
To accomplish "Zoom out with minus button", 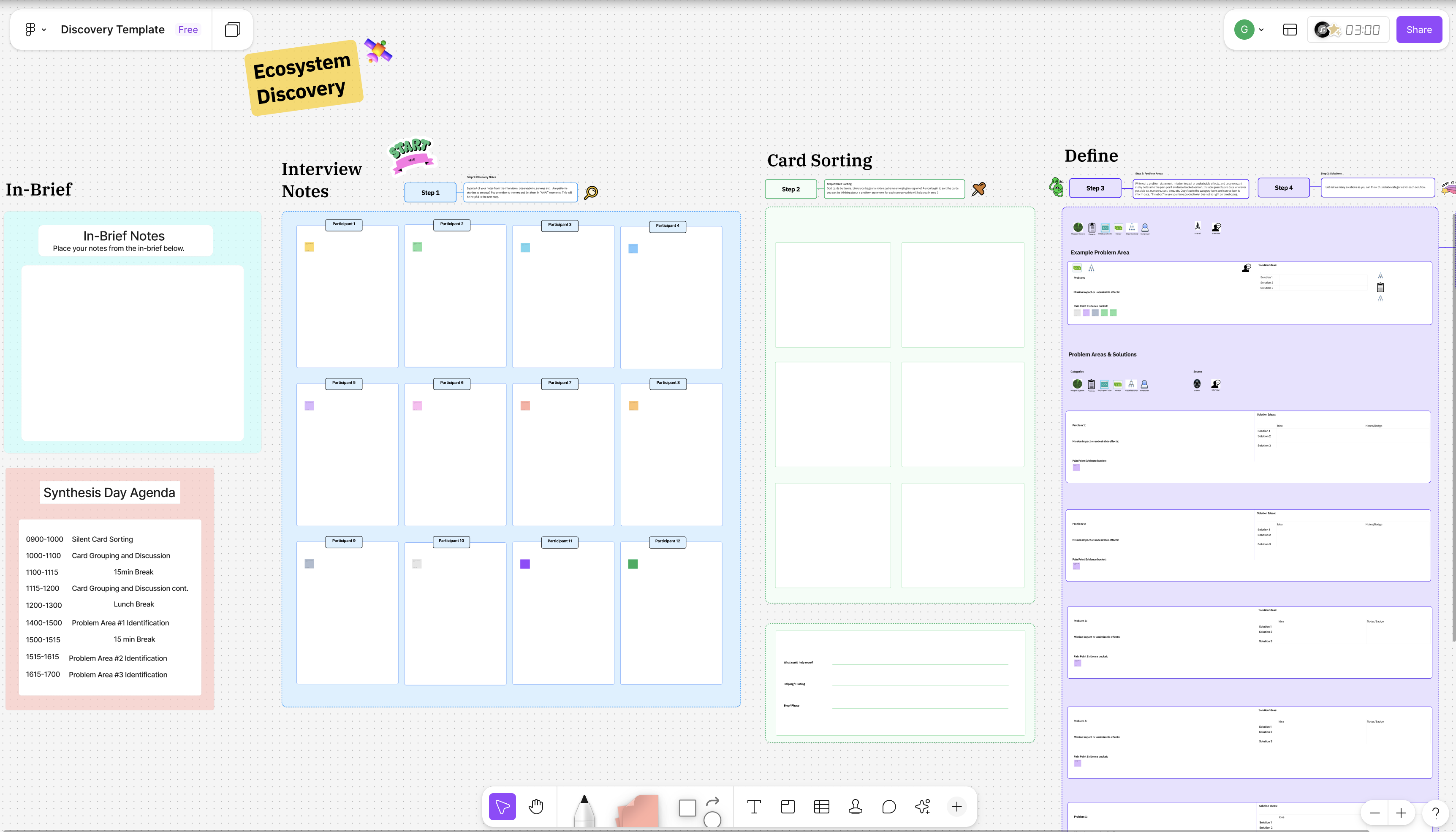I will 1375,813.
